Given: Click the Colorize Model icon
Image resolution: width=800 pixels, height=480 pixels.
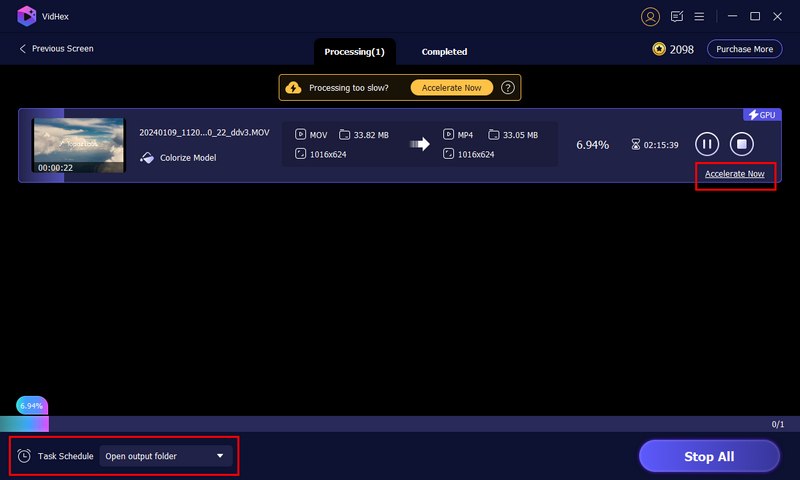Looking at the screenshot, I should (x=147, y=158).
